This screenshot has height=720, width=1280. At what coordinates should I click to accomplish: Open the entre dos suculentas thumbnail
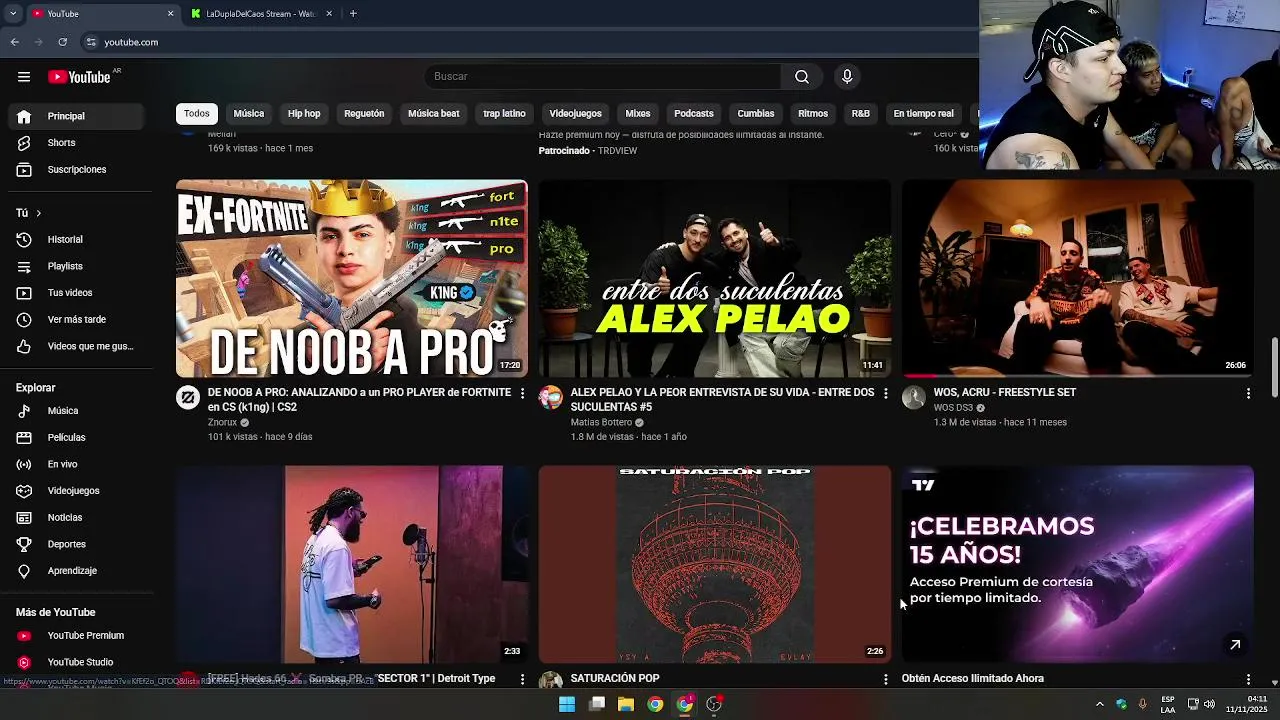pyautogui.click(x=715, y=279)
